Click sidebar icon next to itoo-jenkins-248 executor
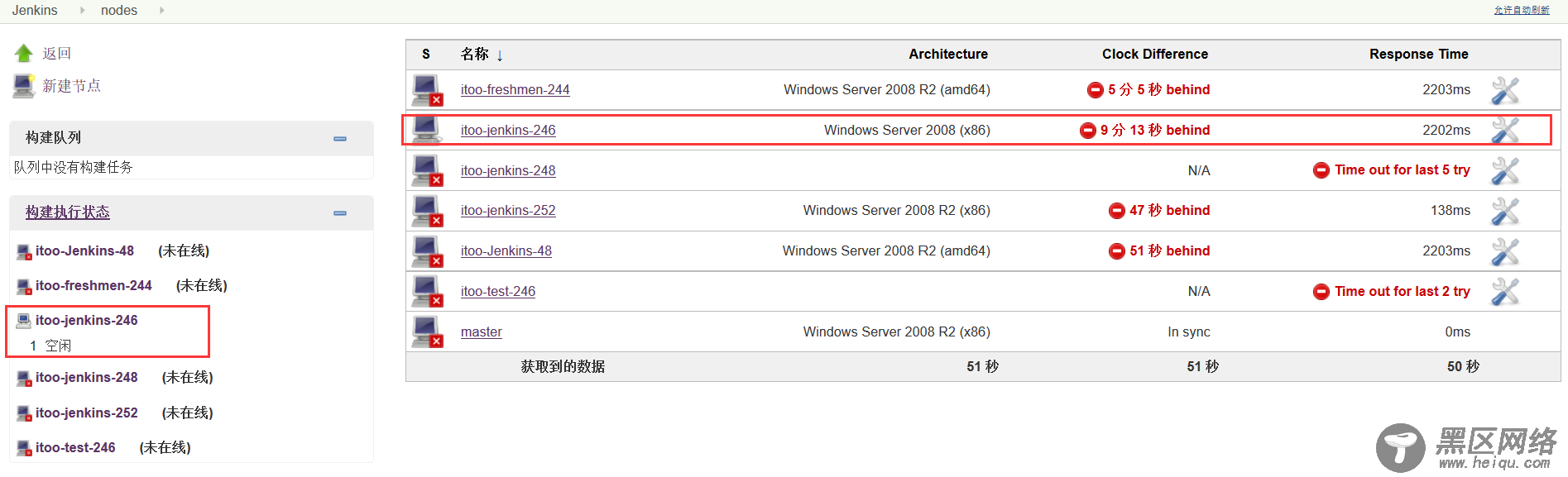1568x477 pixels. pyautogui.click(x=24, y=378)
